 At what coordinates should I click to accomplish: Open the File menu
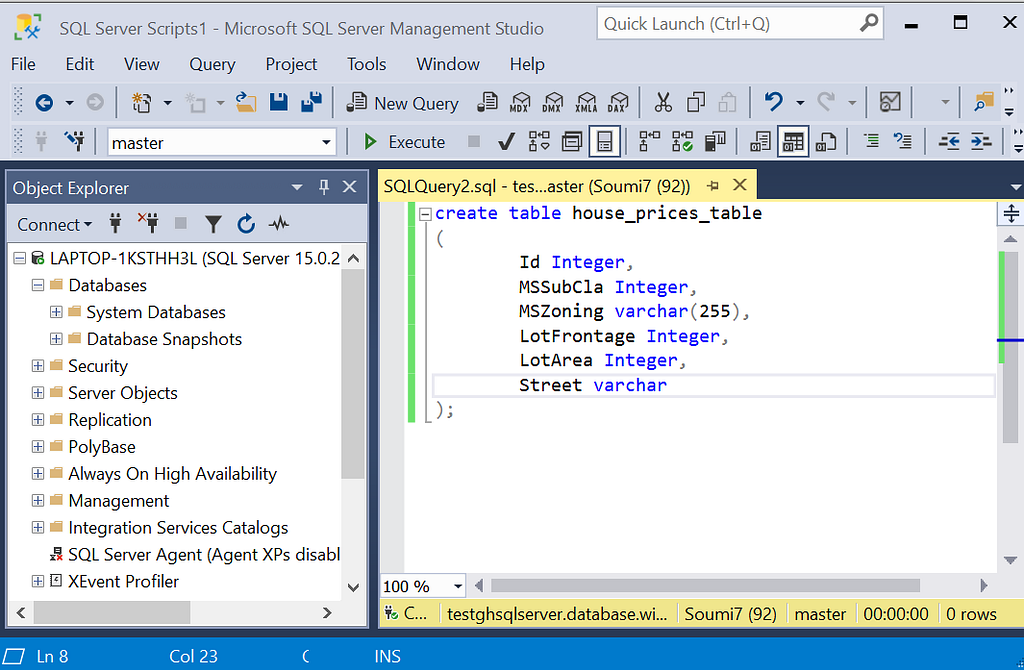[24, 64]
